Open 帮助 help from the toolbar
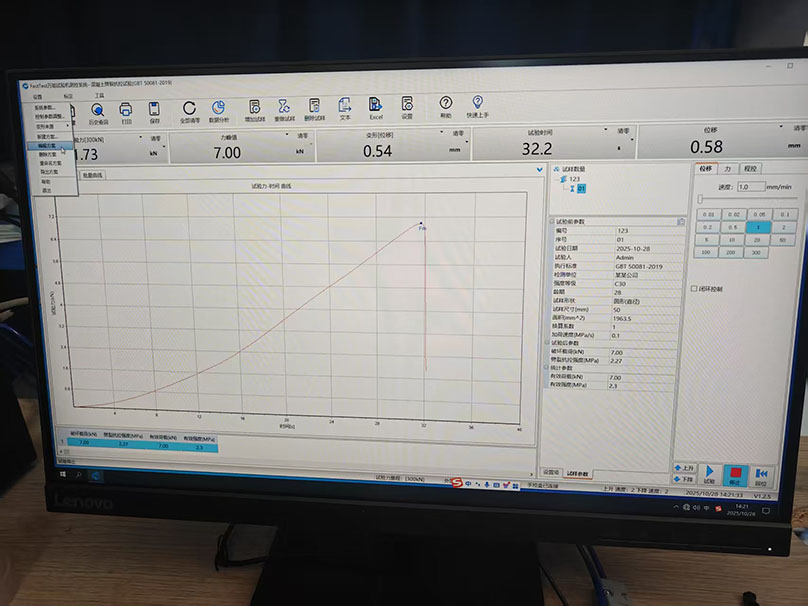The width and height of the screenshot is (808, 606). pyautogui.click(x=445, y=105)
